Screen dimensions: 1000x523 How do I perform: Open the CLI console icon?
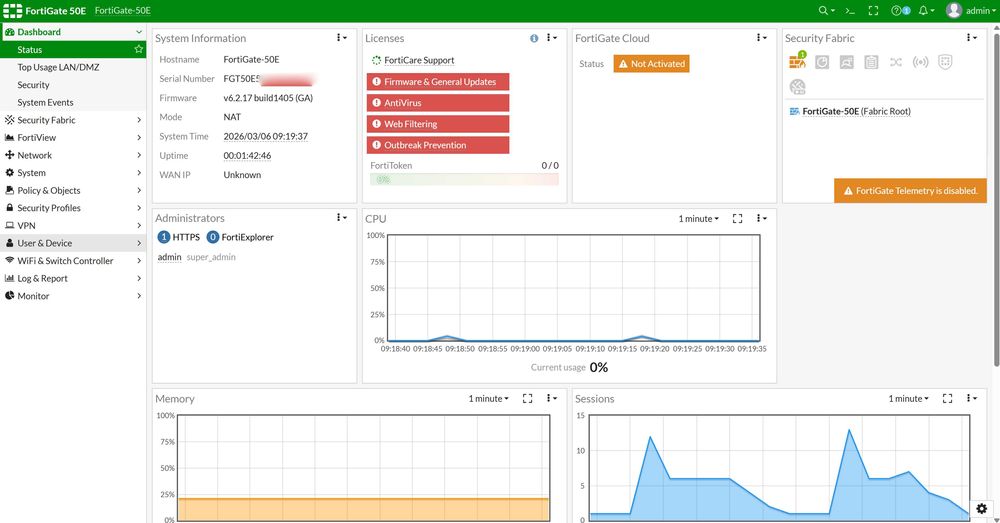(x=850, y=10)
